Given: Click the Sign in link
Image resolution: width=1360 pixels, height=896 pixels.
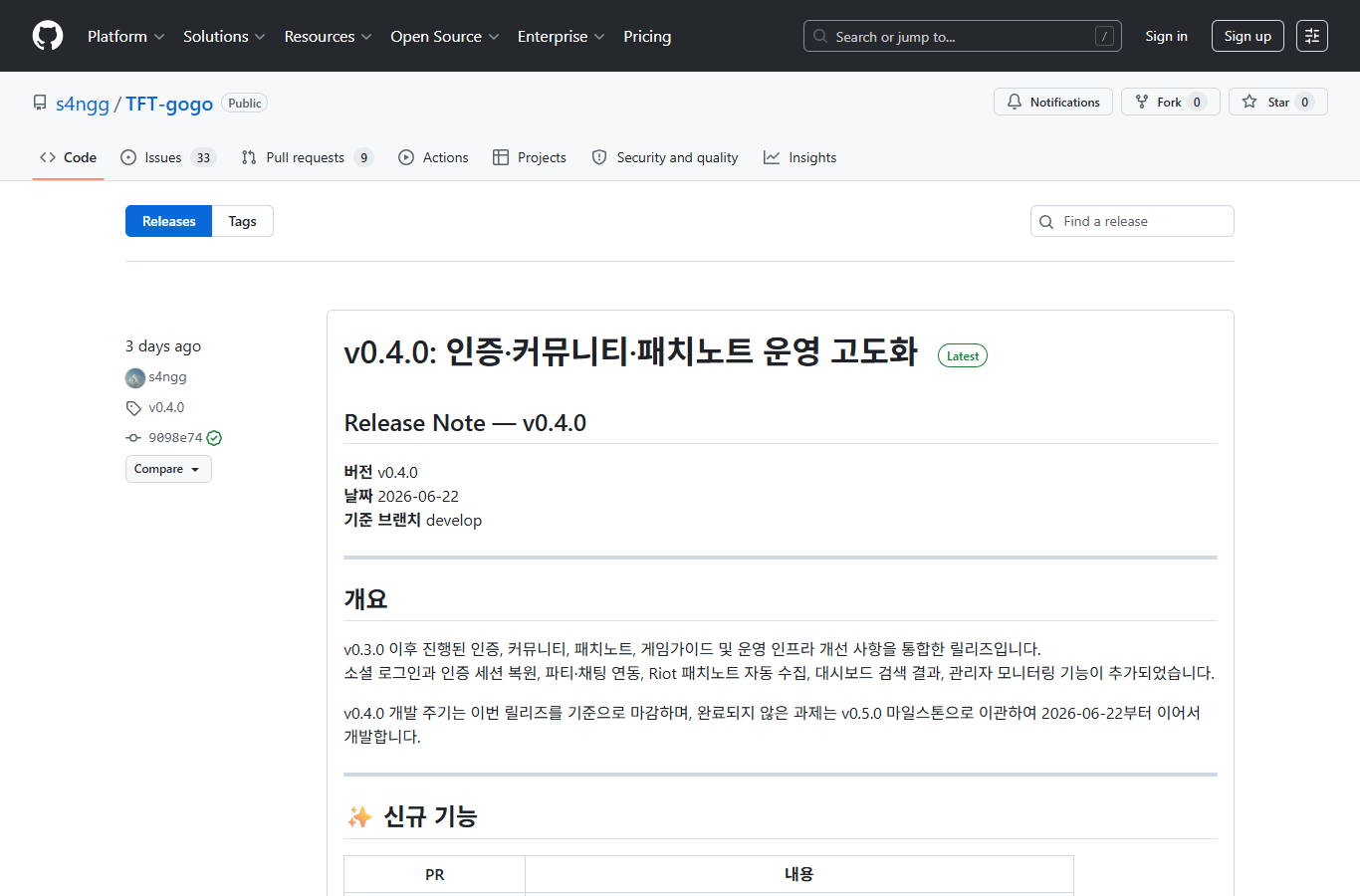Looking at the screenshot, I should click(x=1166, y=36).
